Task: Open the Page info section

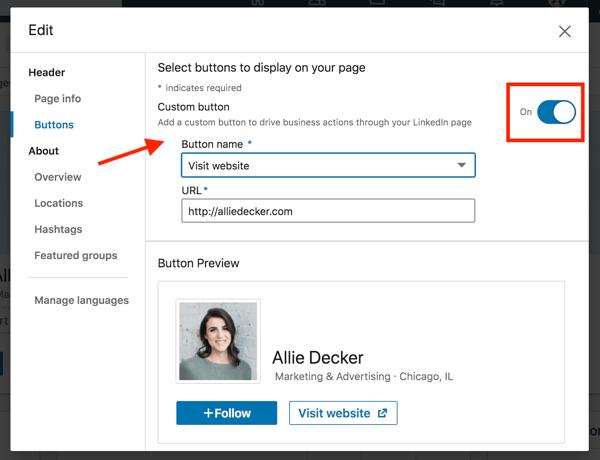Action: tap(58, 99)
